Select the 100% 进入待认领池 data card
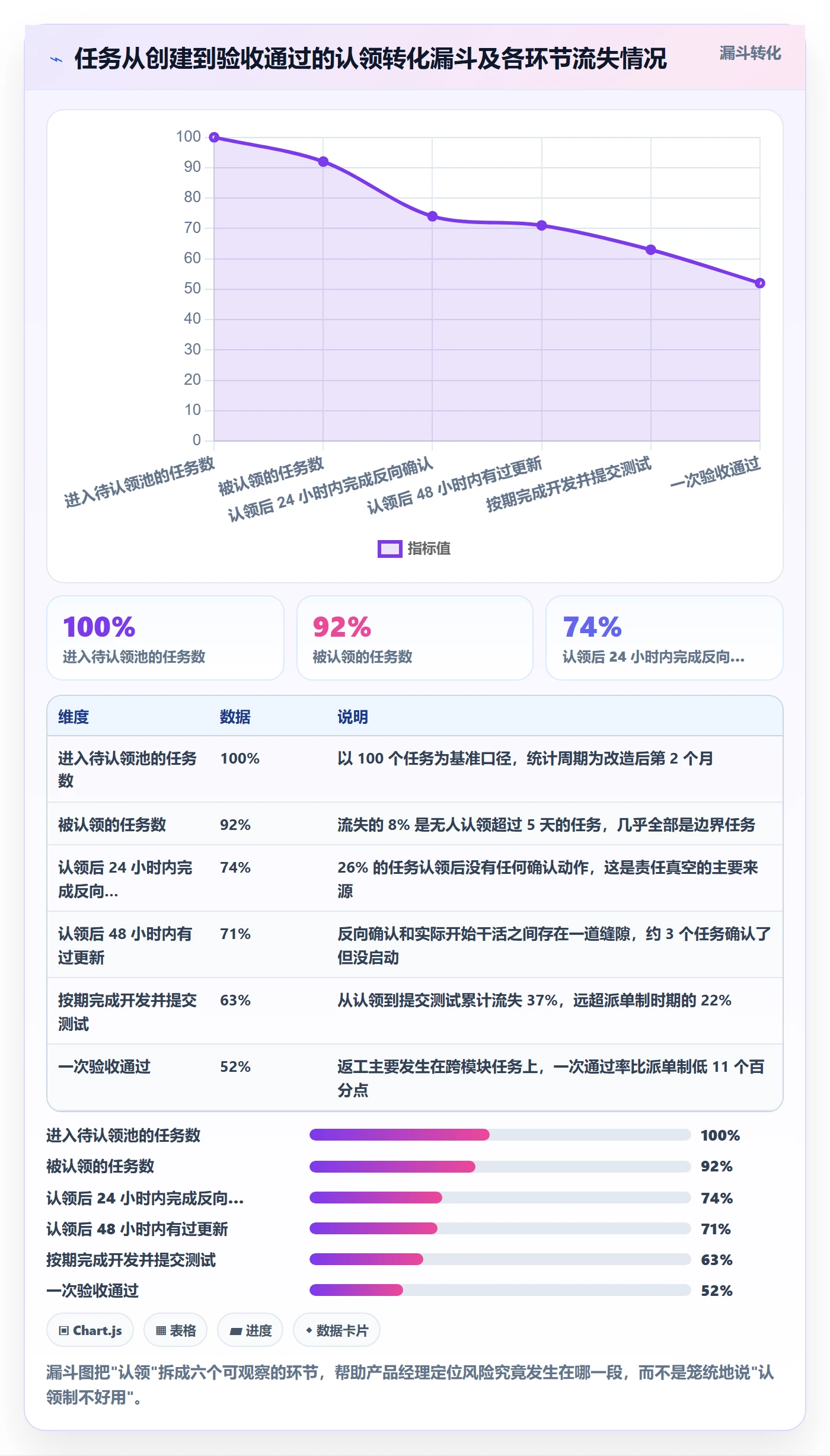The image size is (830, 1456). point(165,638)
